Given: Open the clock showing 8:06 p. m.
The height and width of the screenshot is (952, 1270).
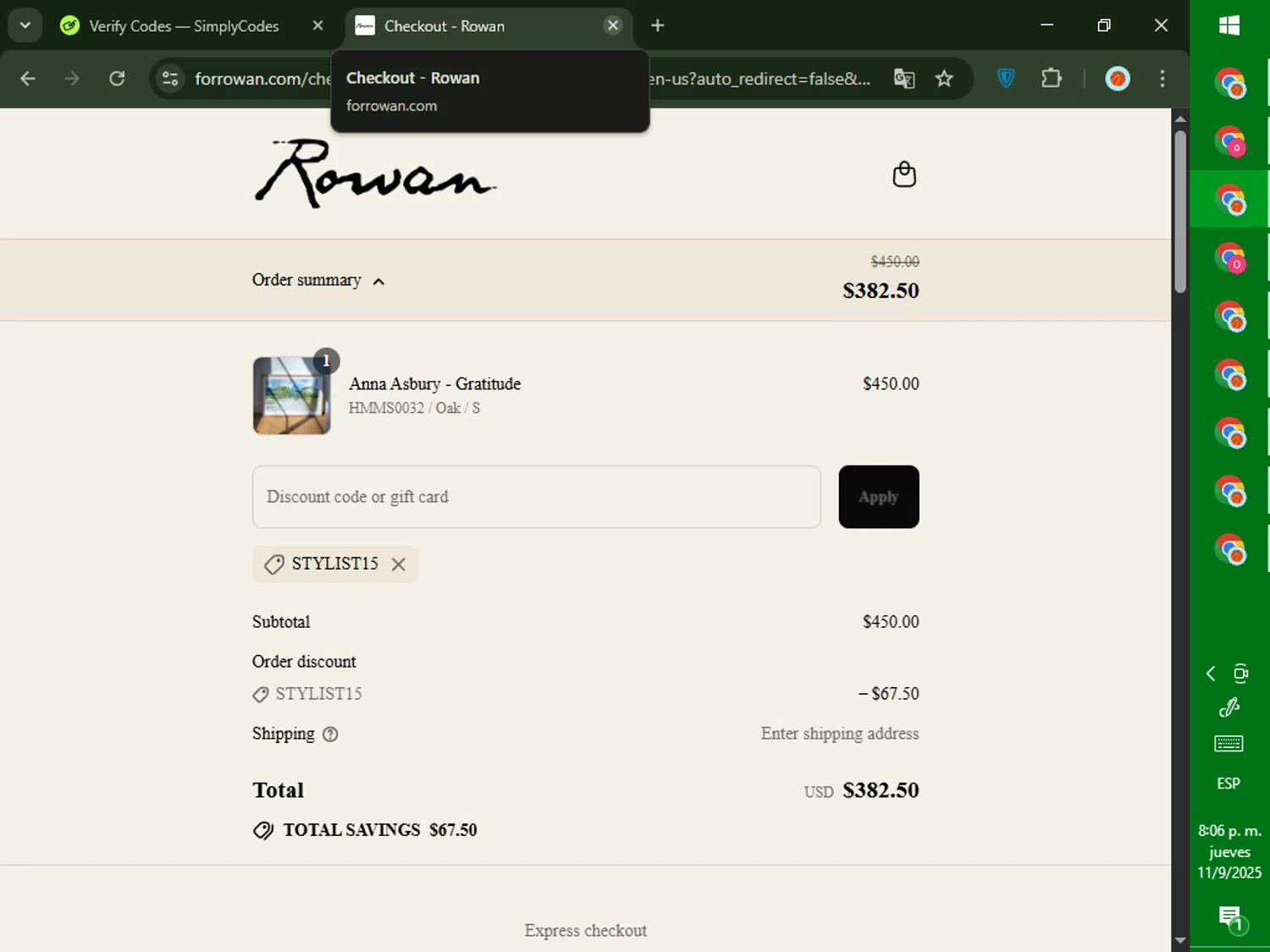Looking at the screenshot, I should coord(1229,851).
